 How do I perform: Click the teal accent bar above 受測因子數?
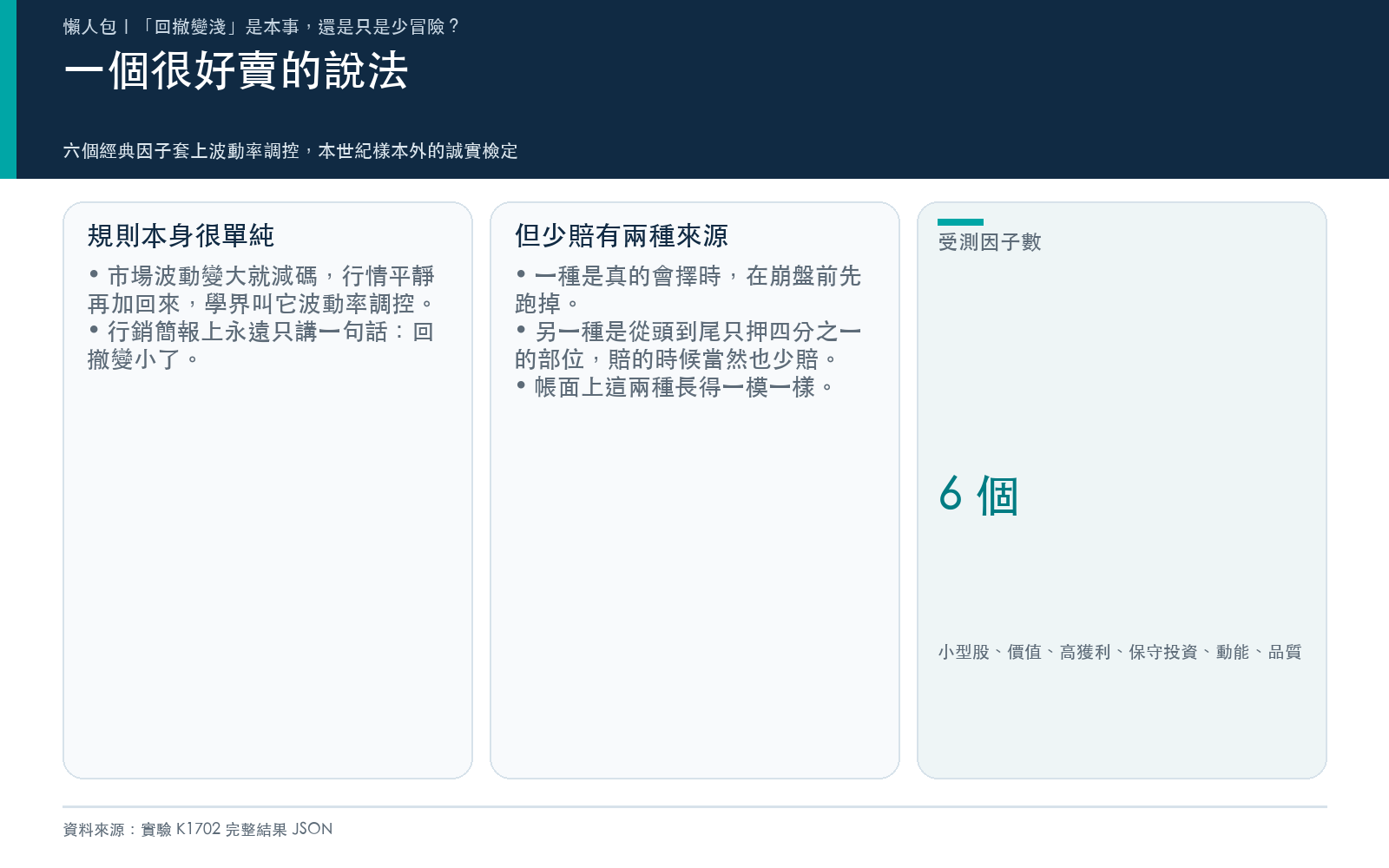[960, 222]
